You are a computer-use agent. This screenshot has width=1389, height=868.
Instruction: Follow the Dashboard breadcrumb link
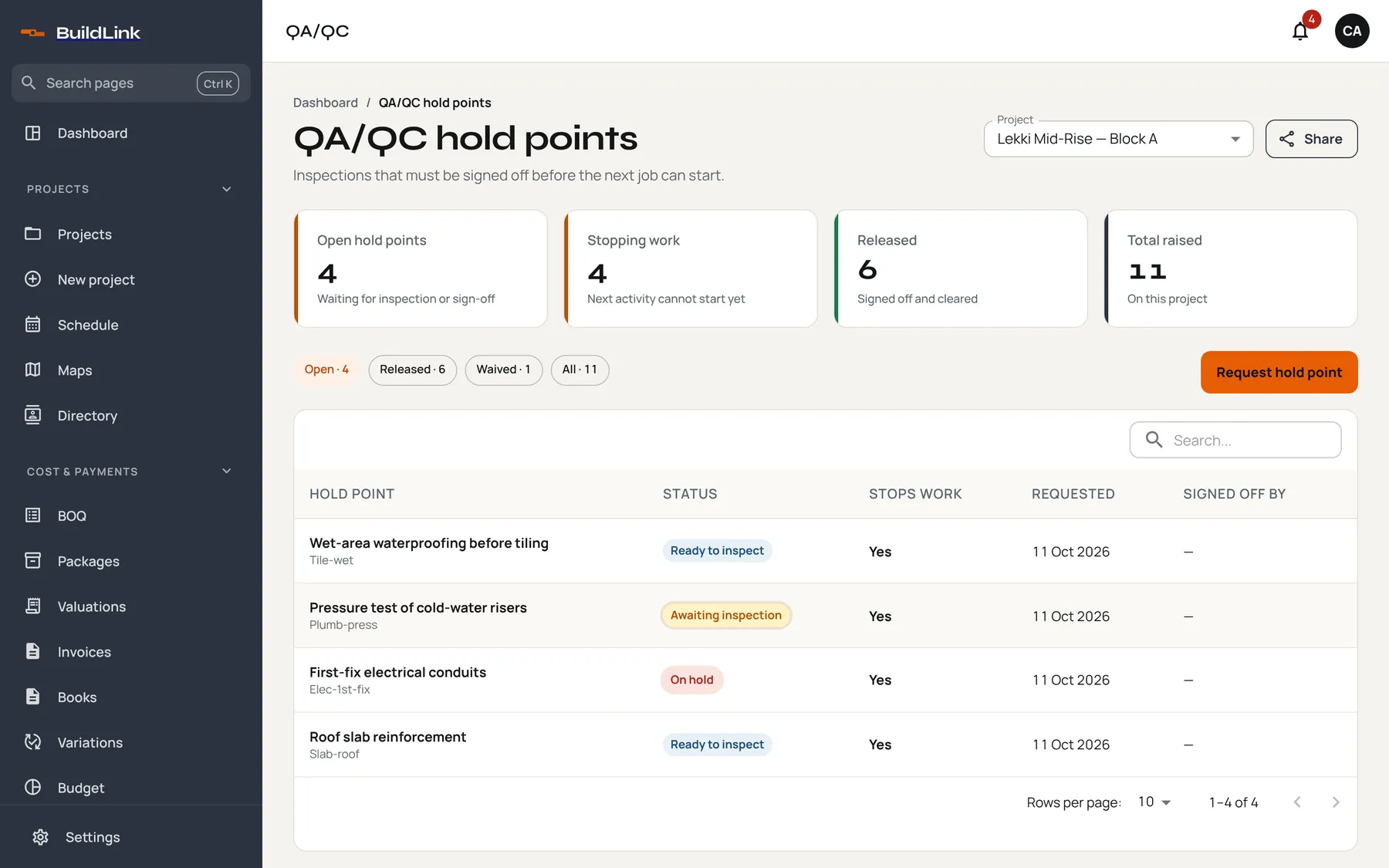(x=326, y=103)
